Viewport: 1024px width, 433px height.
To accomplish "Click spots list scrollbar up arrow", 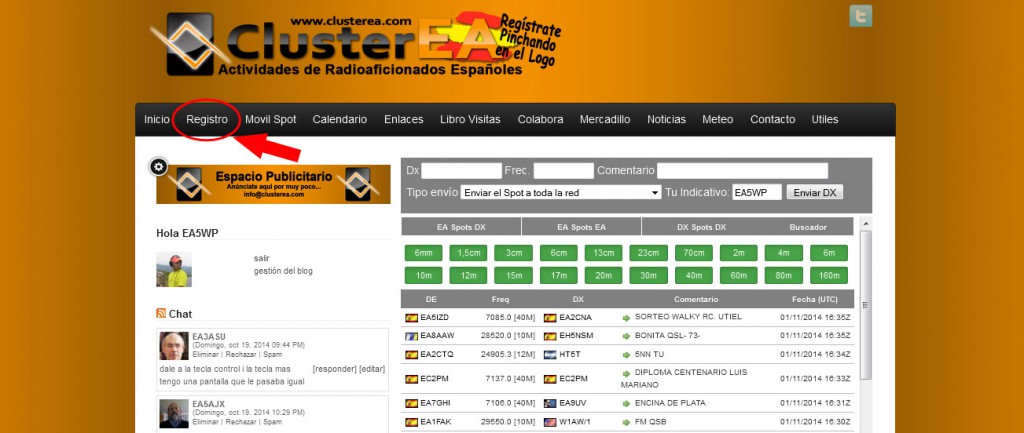I will tap(866, 224).
